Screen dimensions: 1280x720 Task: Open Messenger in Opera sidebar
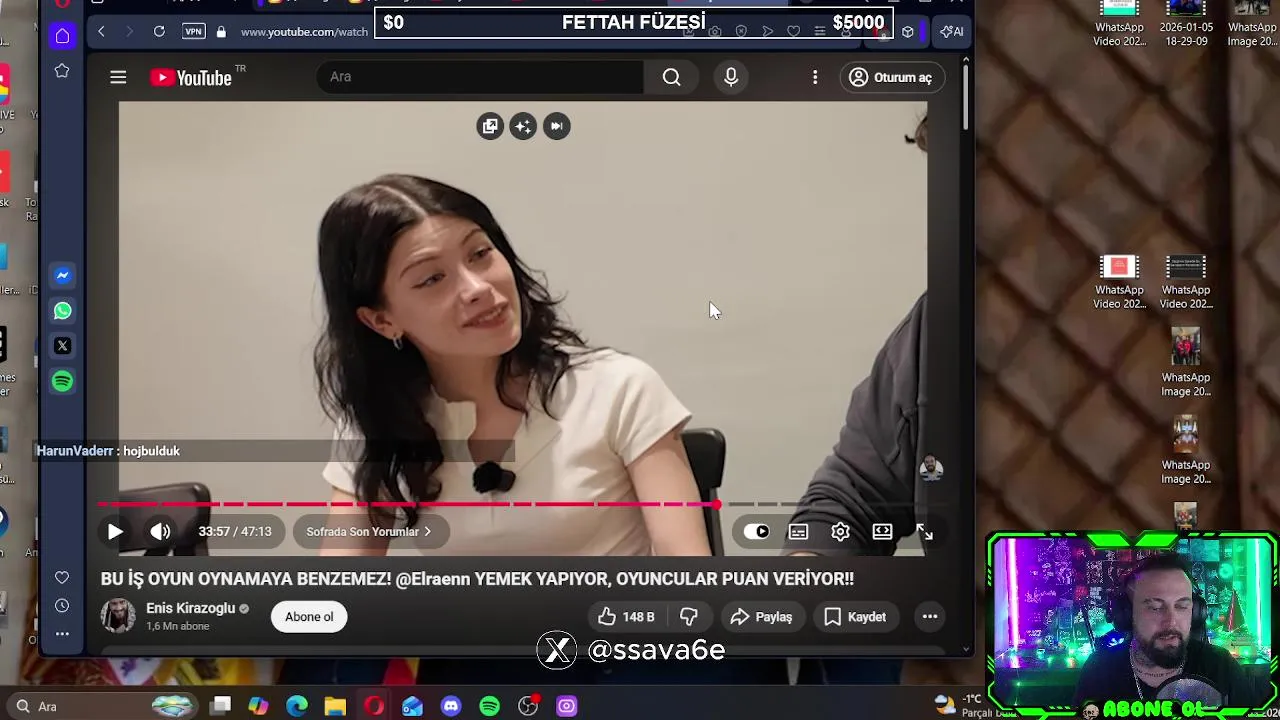click(62, 275)
